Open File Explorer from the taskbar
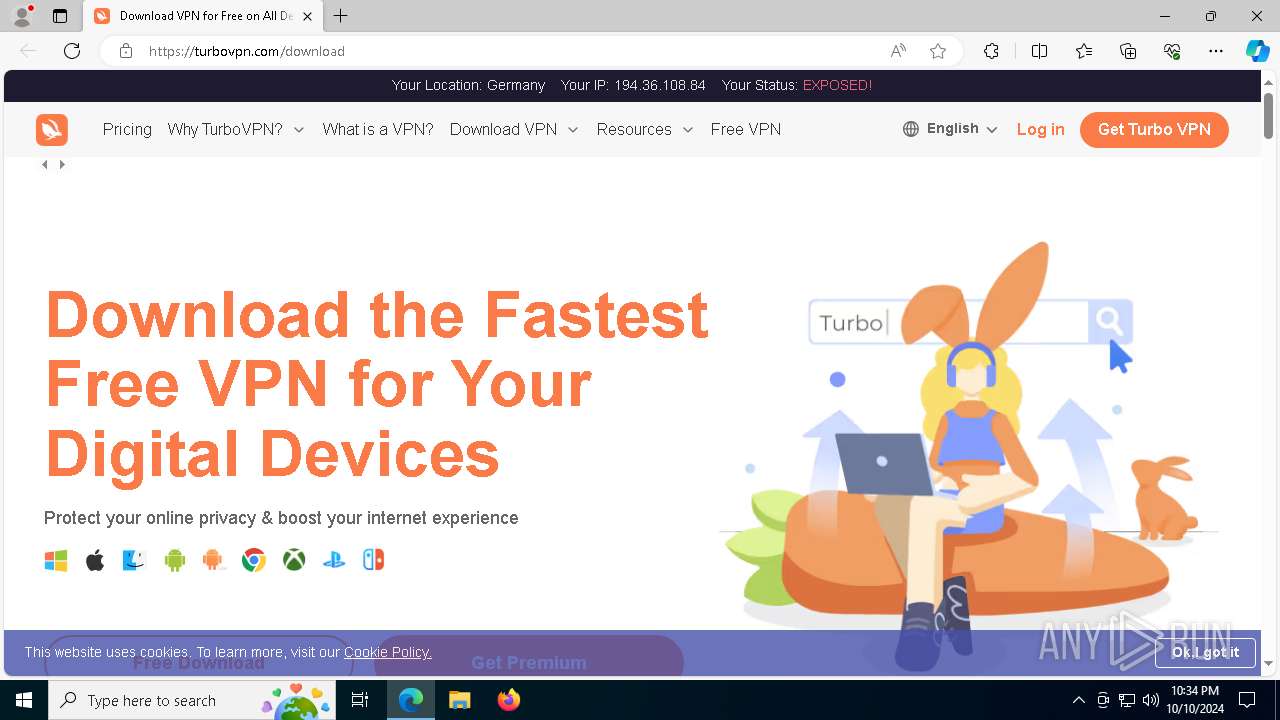This screenshot has height=720, width=1280. tap(459, 700)
